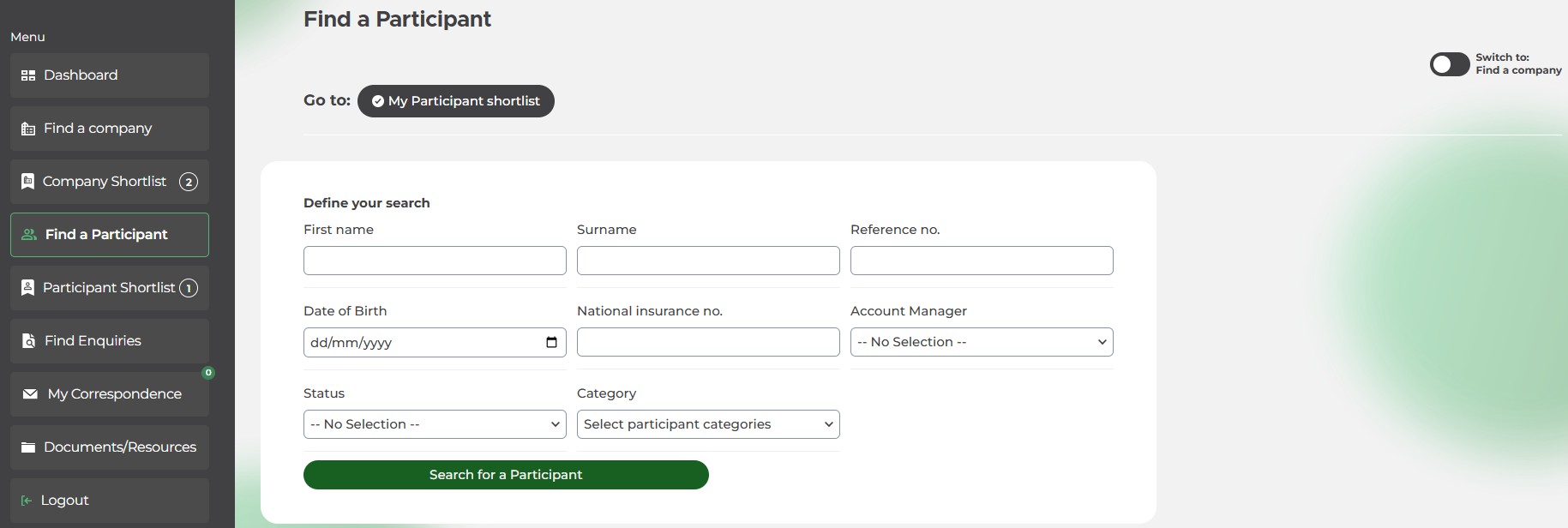
Task: Click the Company Shortlist bookmark icon
Action: click(x=27, y=182)
